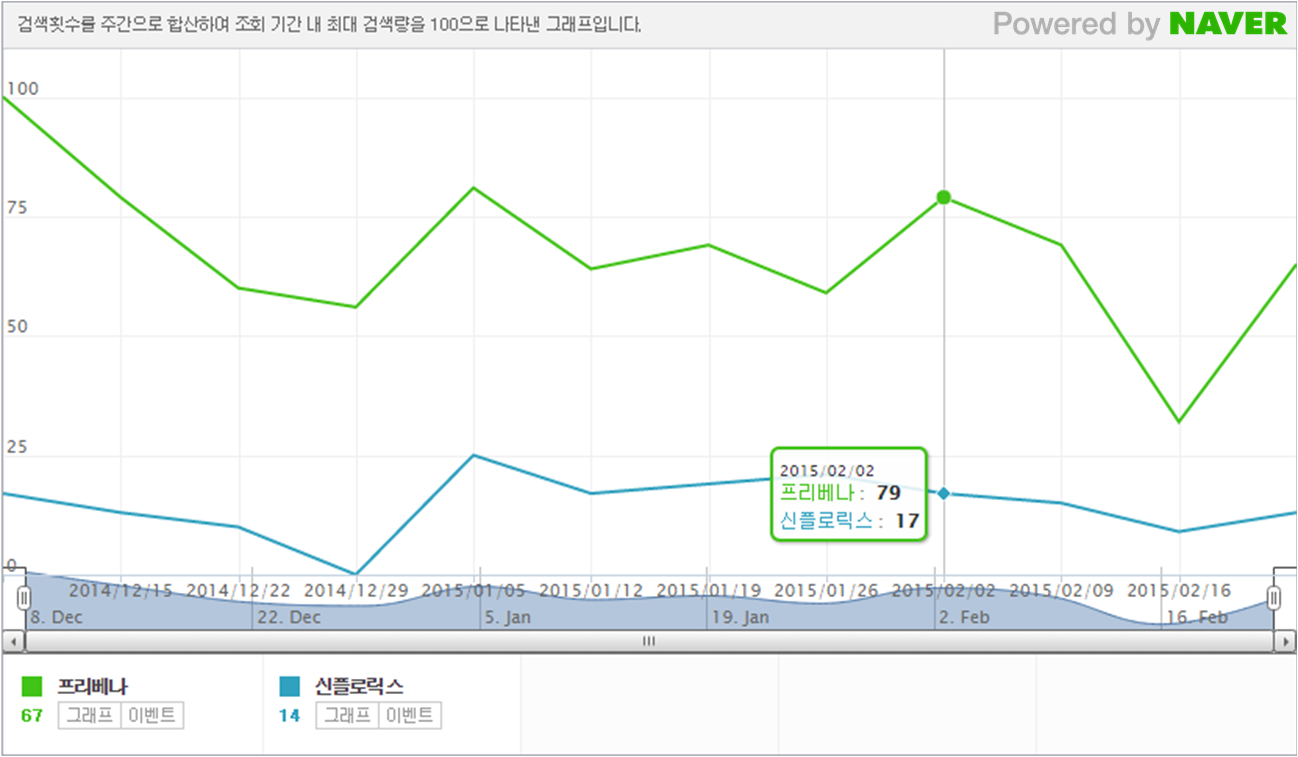Click the horizontal scrollbar thumb grip
The image size is (1298, 757).
[x=649, y=641]
